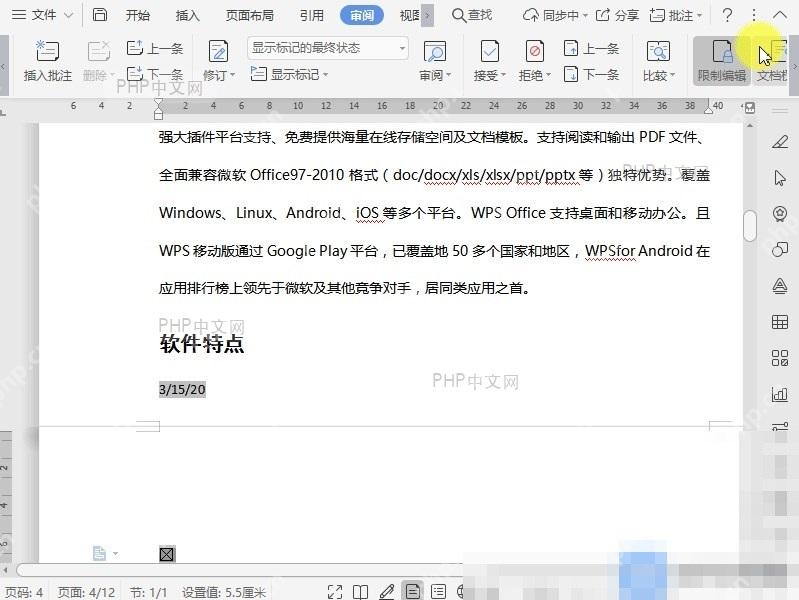Open the chart icon in right sidebar

click(780, 394)
